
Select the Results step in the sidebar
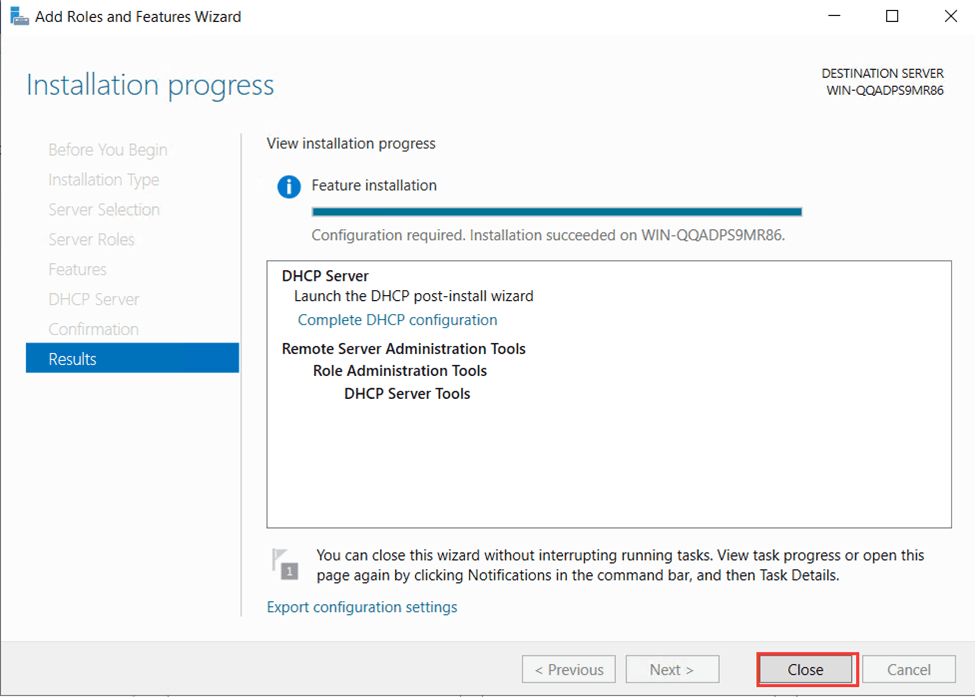click(x=74, y=358)
